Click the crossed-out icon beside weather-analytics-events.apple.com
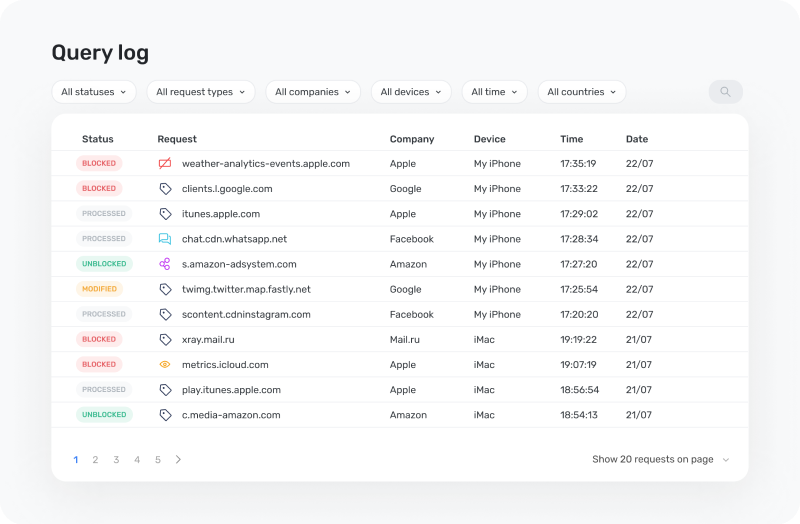 click(165, 163)
